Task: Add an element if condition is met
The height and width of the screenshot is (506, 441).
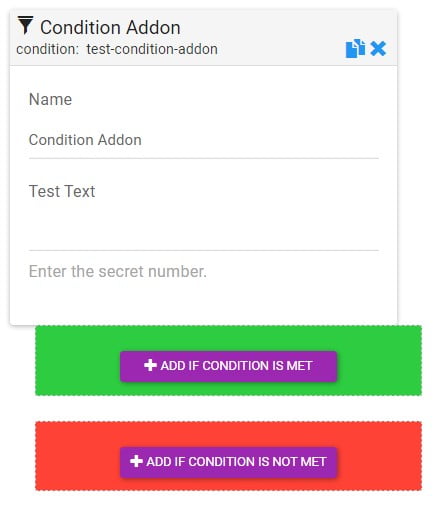Action: [x=228, y=366]
